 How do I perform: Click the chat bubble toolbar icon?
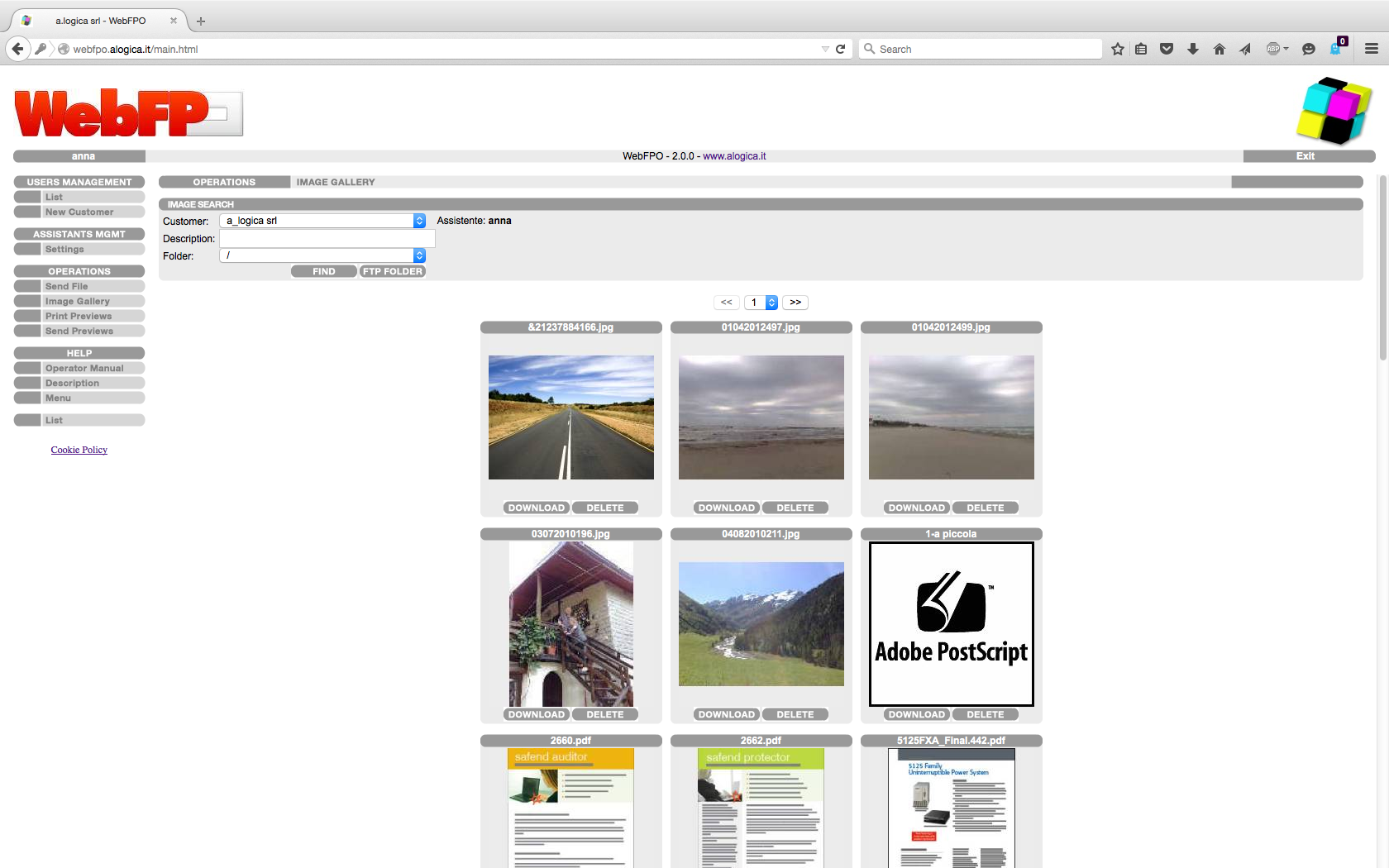pos(1308,49)
